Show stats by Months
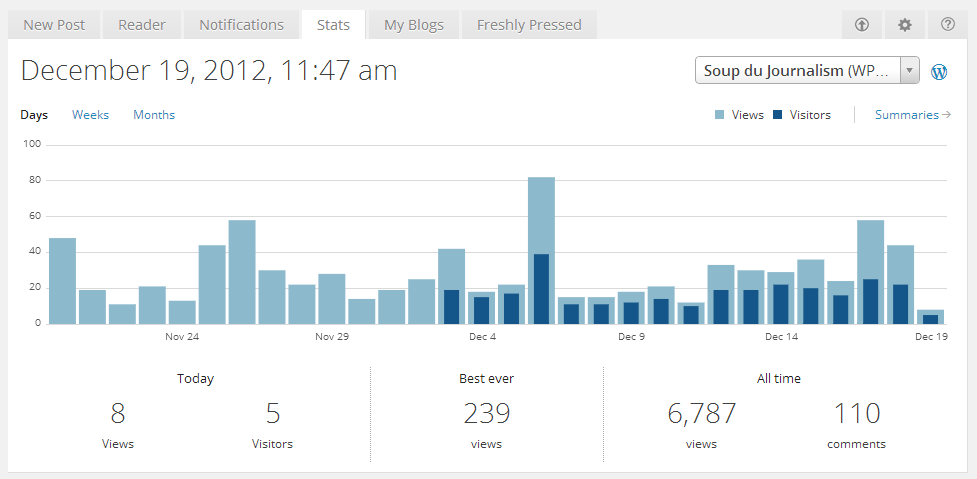Viewport: 977px width, 479px height. (x=154, y=115)
